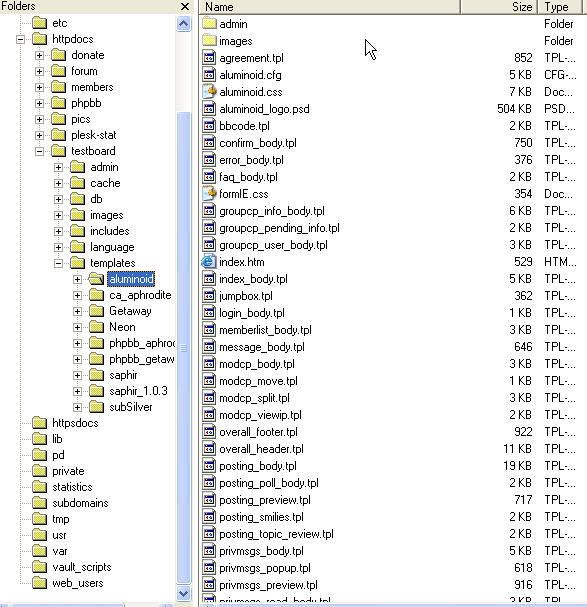Click the index.htm Internet Explorer icon

(209, 262)
